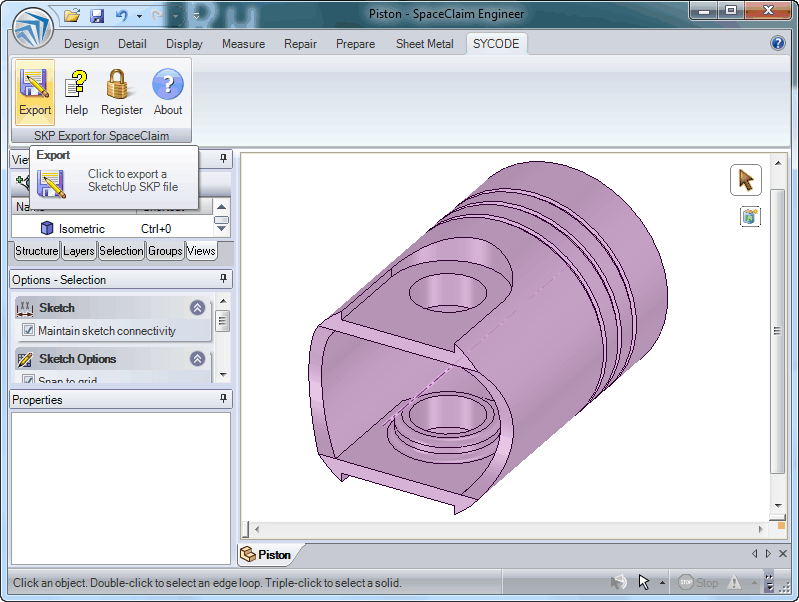Image resolution: width=799 pixels, height=602 pixels.
Task: Open the Repair ribbon tab
Action: 300,44
